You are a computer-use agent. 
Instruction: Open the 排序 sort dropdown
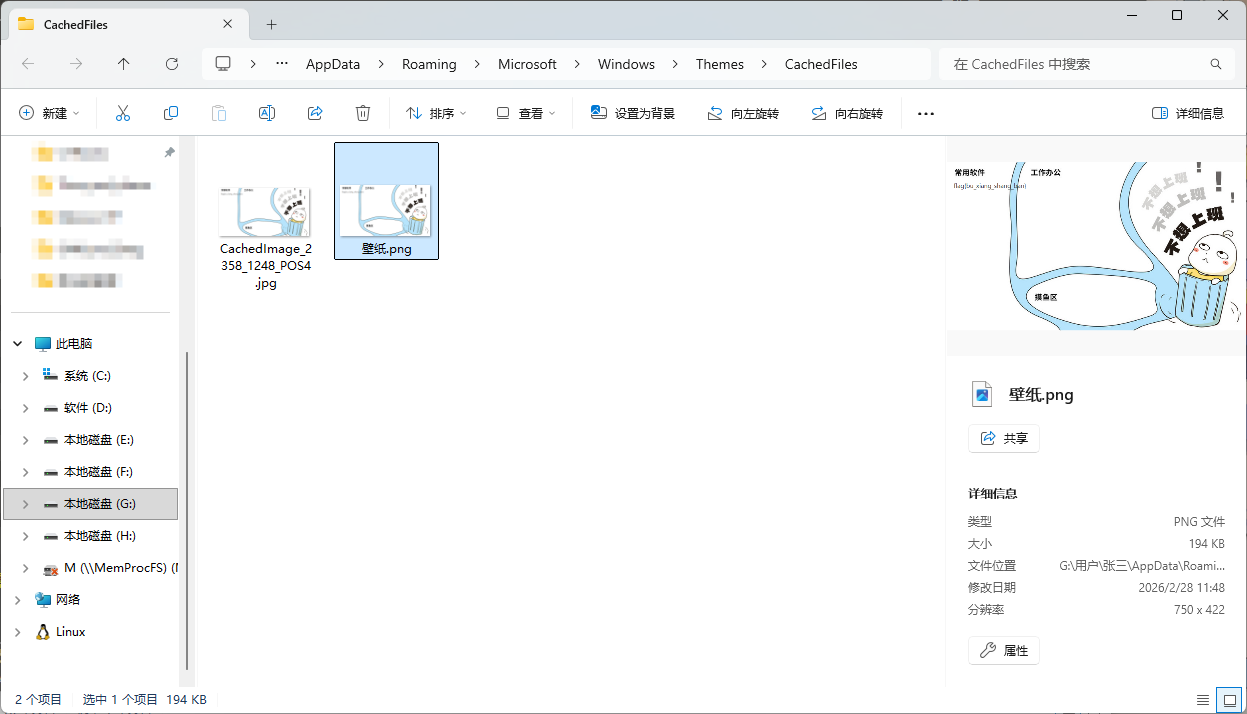[x=436, y=114]
